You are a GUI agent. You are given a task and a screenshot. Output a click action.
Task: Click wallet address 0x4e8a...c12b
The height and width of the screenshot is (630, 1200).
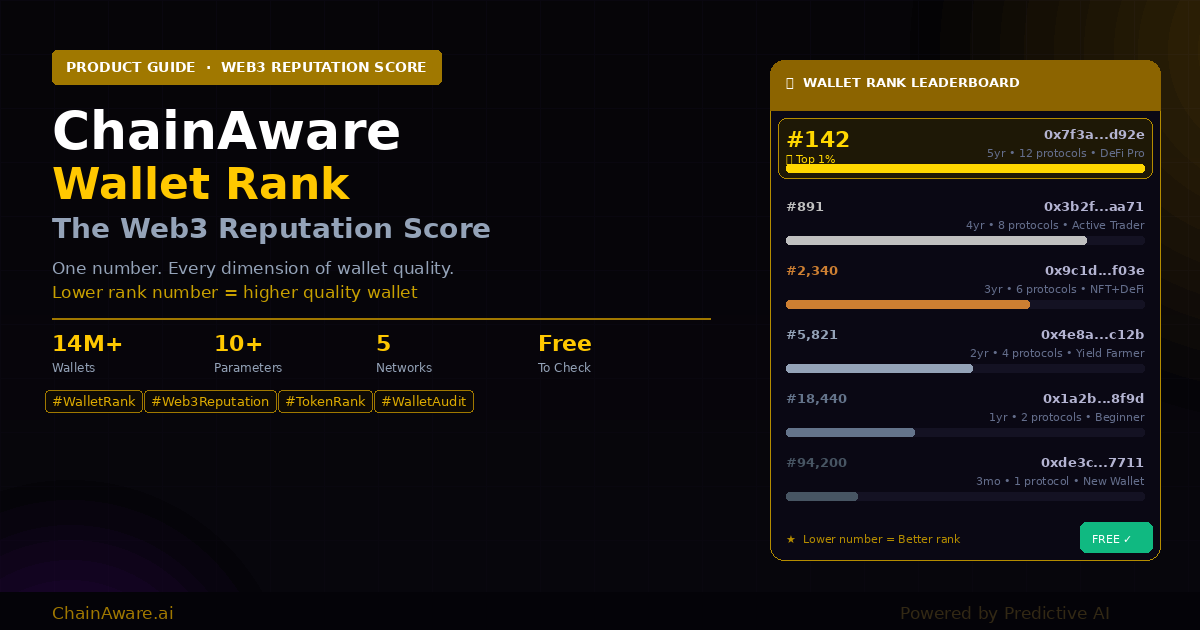[1092, 335]
